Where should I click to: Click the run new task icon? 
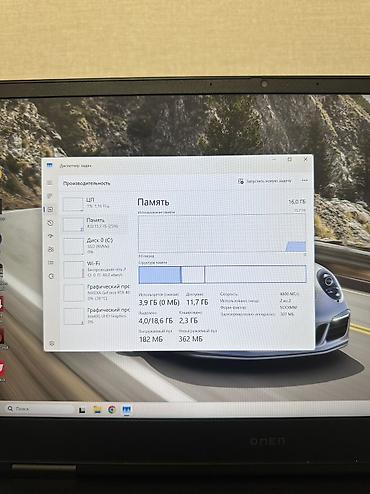tap(241, 181)
